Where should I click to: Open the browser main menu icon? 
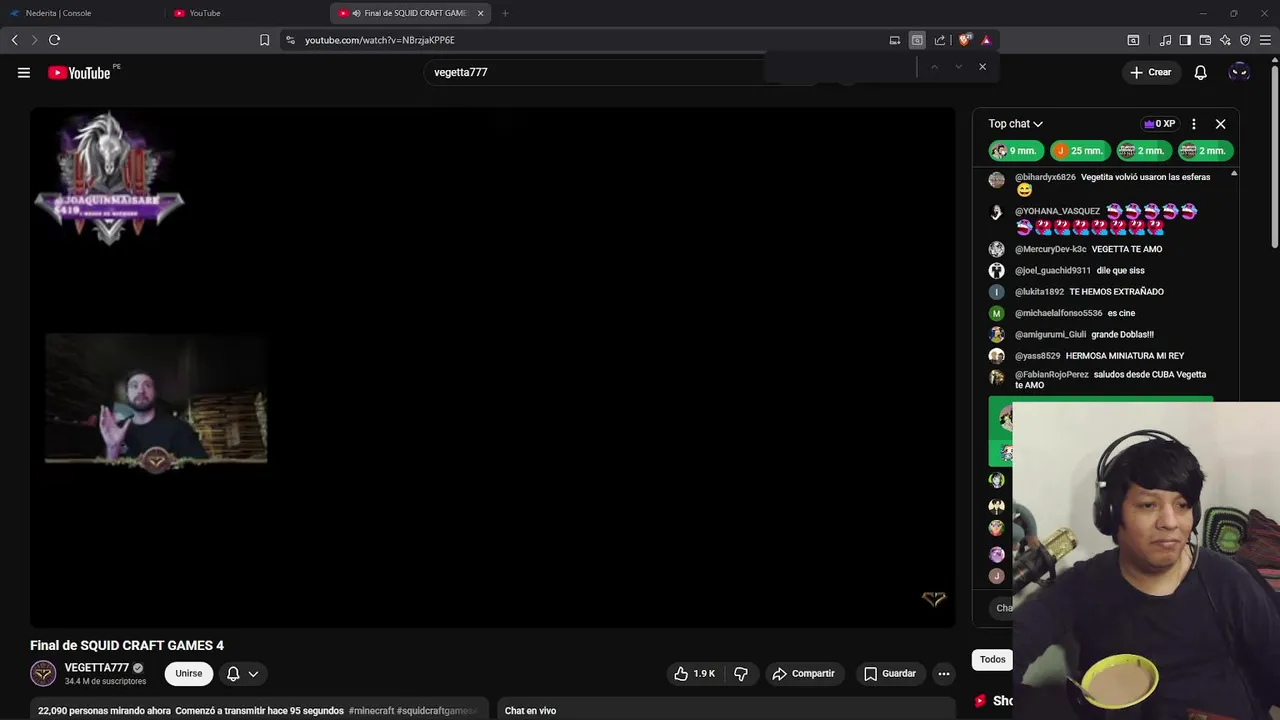[1266, 40]
